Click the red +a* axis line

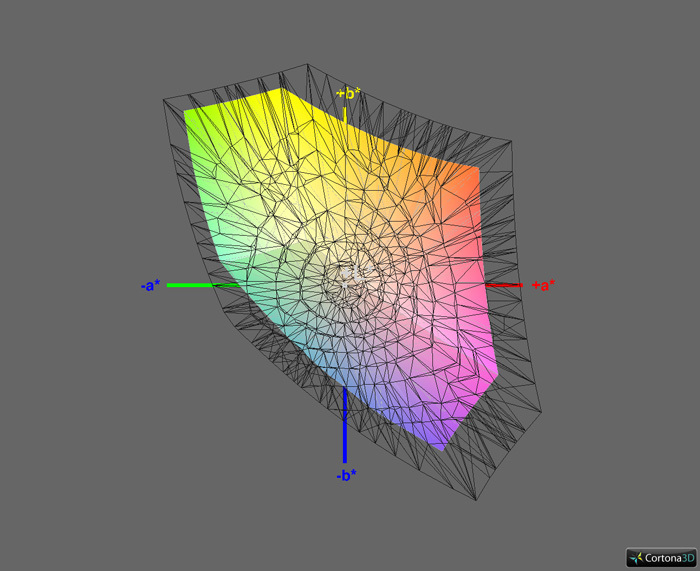click(504, 285)
